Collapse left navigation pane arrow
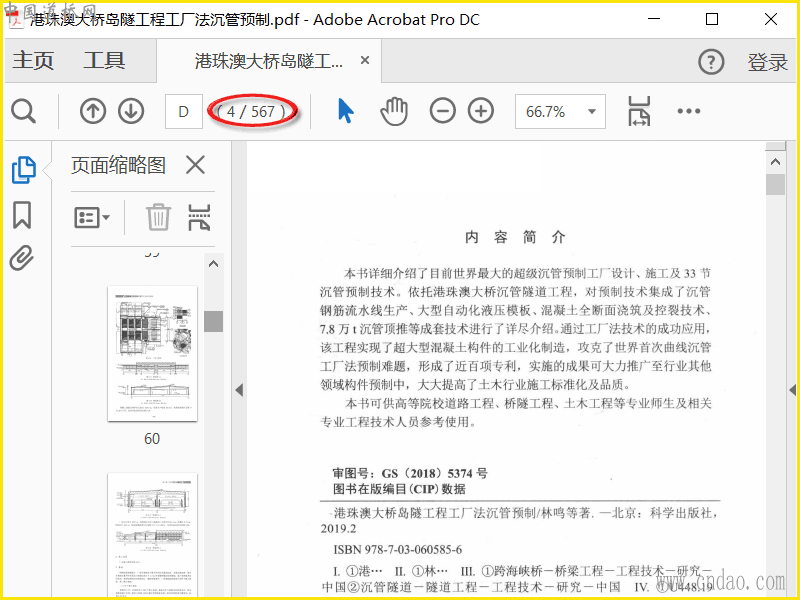800x600 pixels. [x=239, y=390]
